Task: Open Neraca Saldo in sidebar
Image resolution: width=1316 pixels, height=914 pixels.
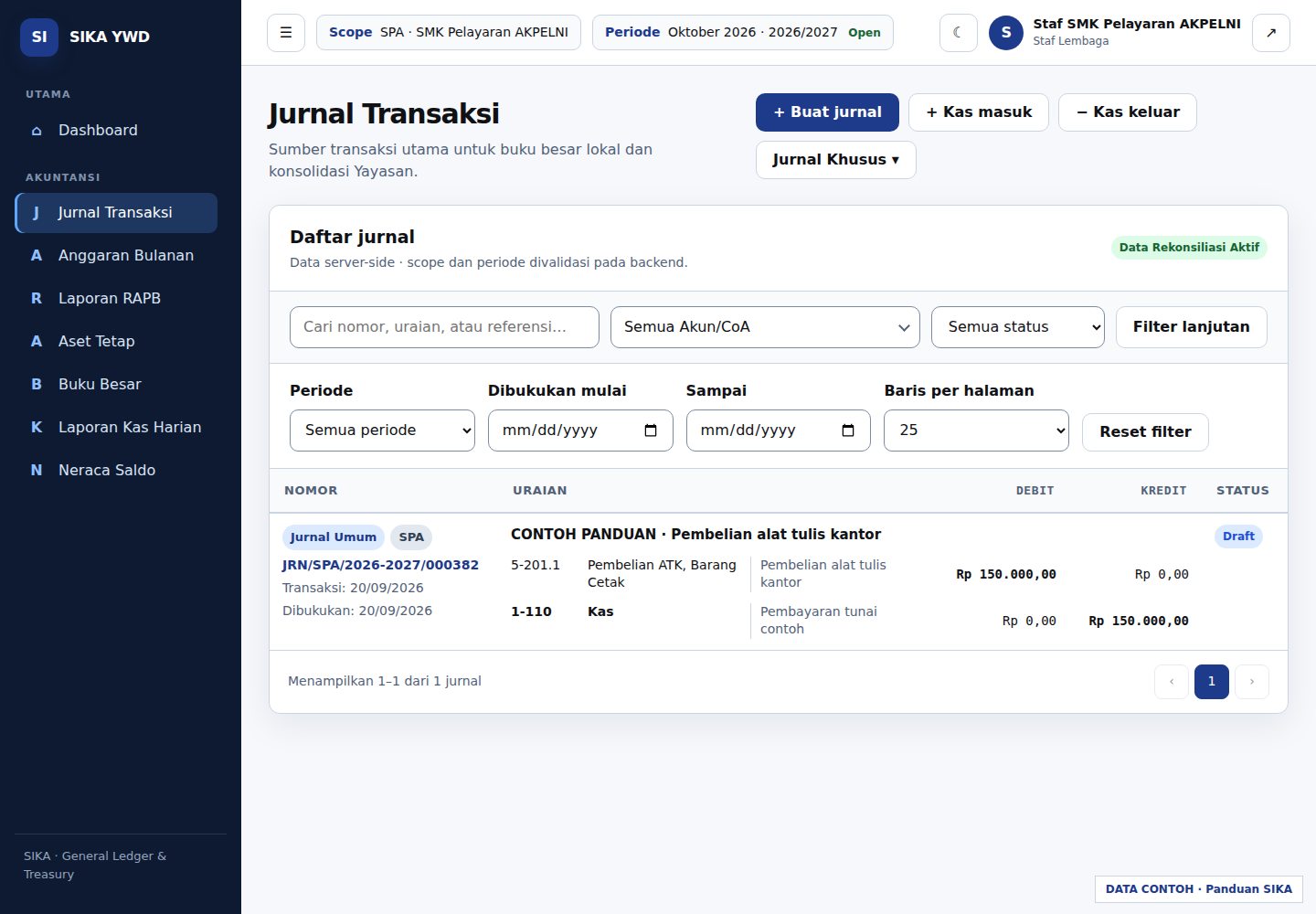Action: (116, 470)
